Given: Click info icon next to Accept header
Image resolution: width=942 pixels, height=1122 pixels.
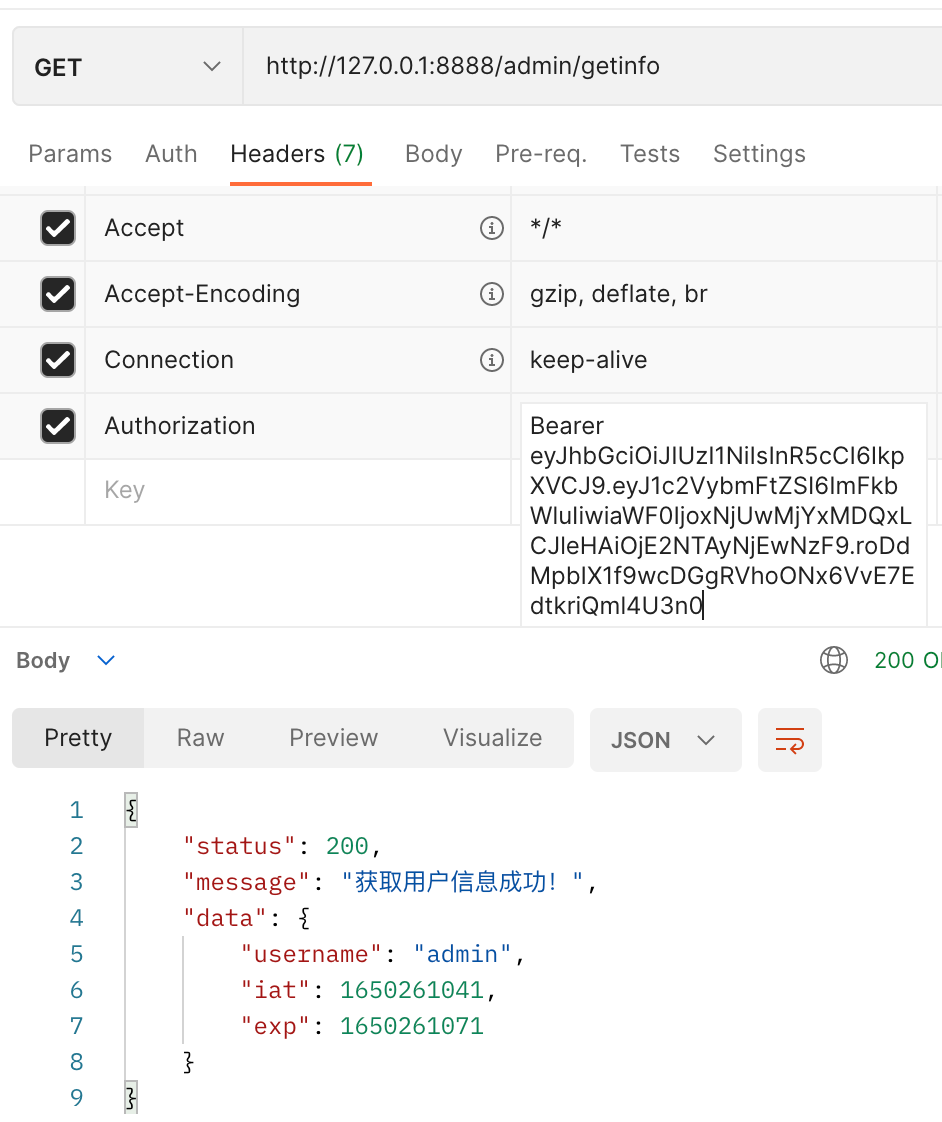Looking at the screenshot, I should click(x=491, y=228).
